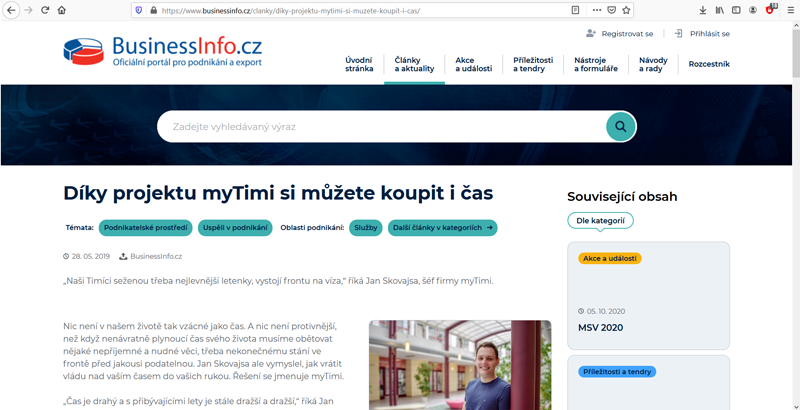This screenshot has height=410, width=800.
Task: Click the browser forward arrow
Action: point(28,10)
